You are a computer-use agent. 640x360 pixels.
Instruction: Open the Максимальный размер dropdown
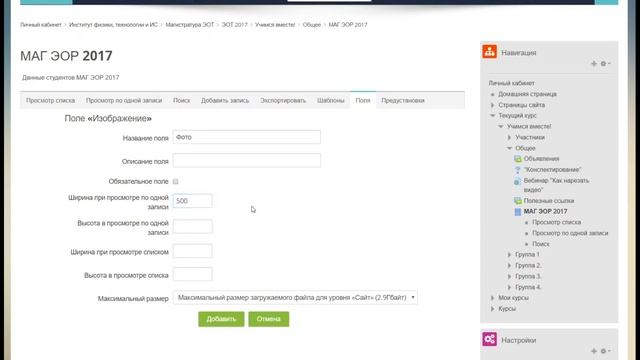[295, 298]
